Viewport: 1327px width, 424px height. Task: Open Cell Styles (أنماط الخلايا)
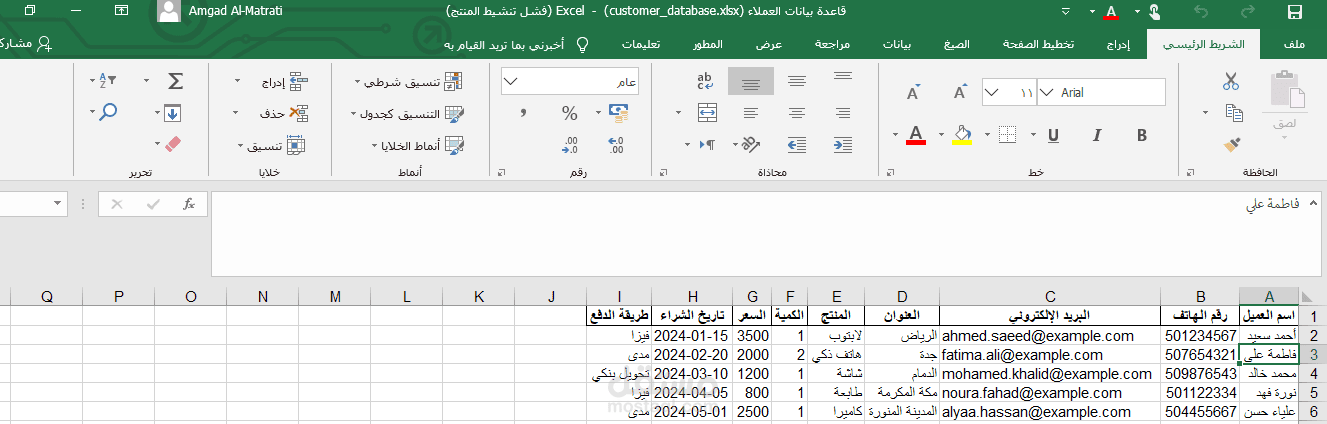point(418,145)
